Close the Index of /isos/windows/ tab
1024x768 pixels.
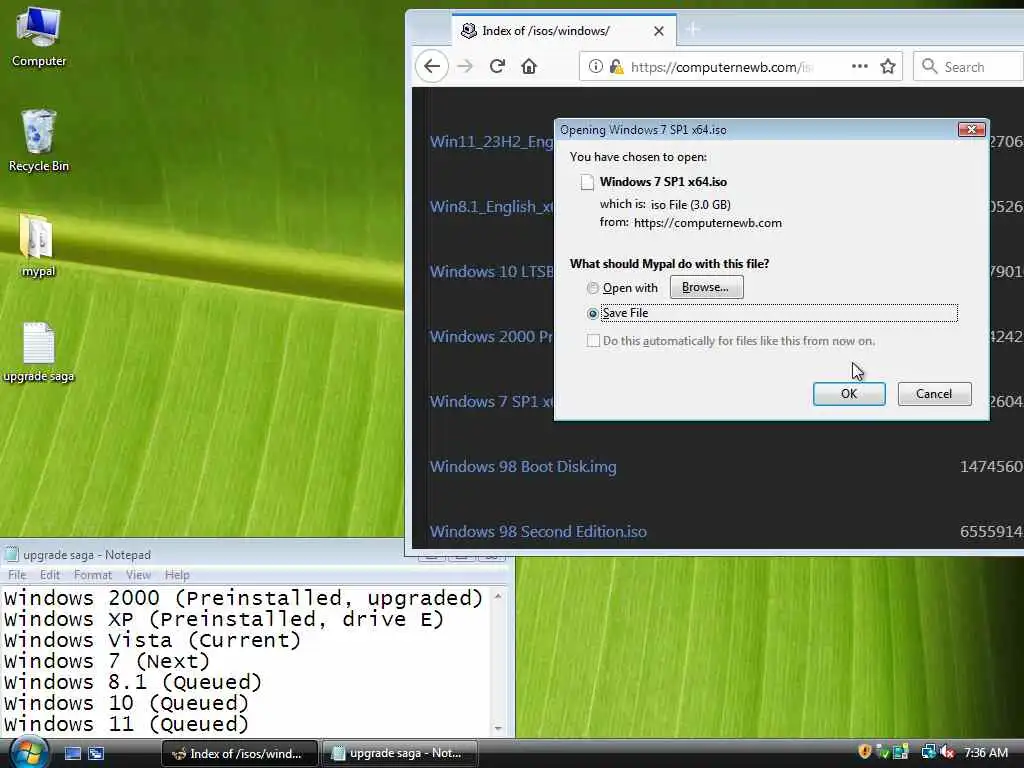(659, 31)
